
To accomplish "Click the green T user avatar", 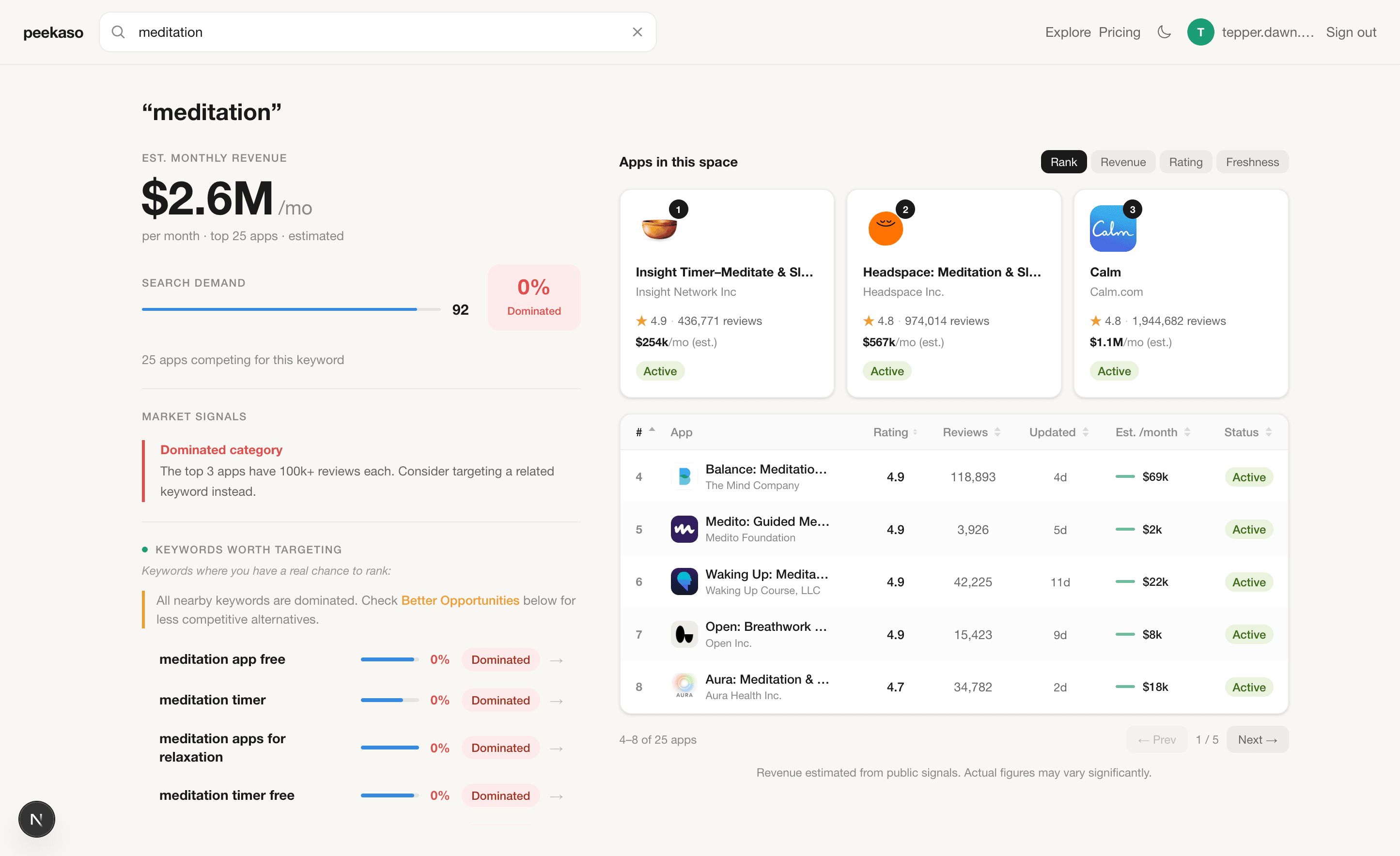I will click(1200, 32).
